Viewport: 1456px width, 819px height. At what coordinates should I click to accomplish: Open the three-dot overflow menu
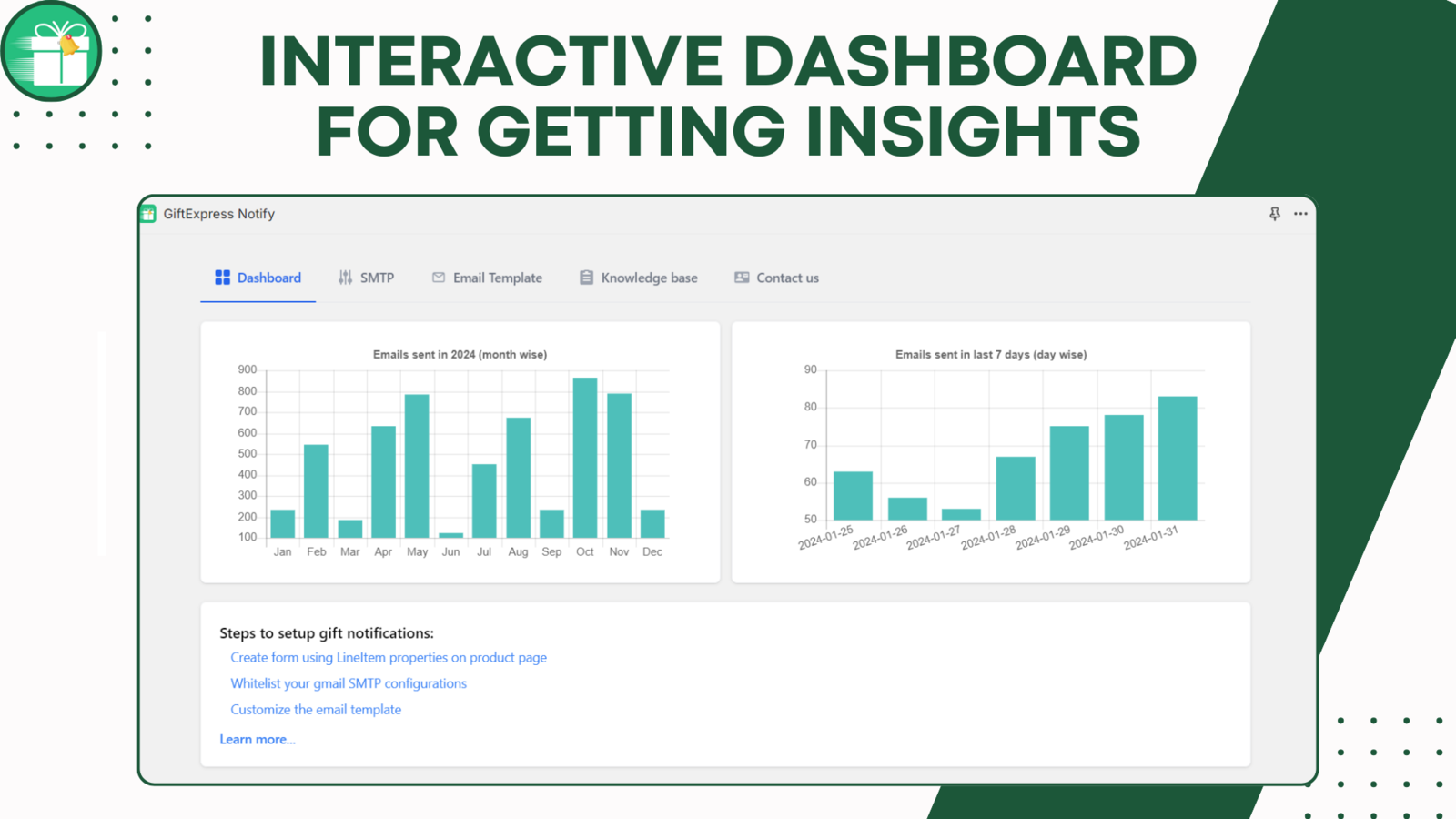(x=1300, y=213)
